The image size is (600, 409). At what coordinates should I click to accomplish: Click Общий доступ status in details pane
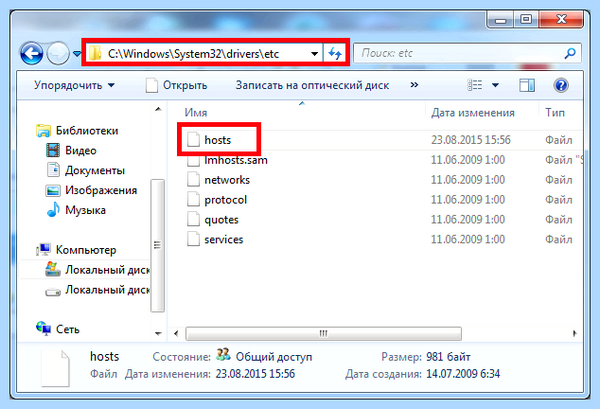[x=274, y=357]
